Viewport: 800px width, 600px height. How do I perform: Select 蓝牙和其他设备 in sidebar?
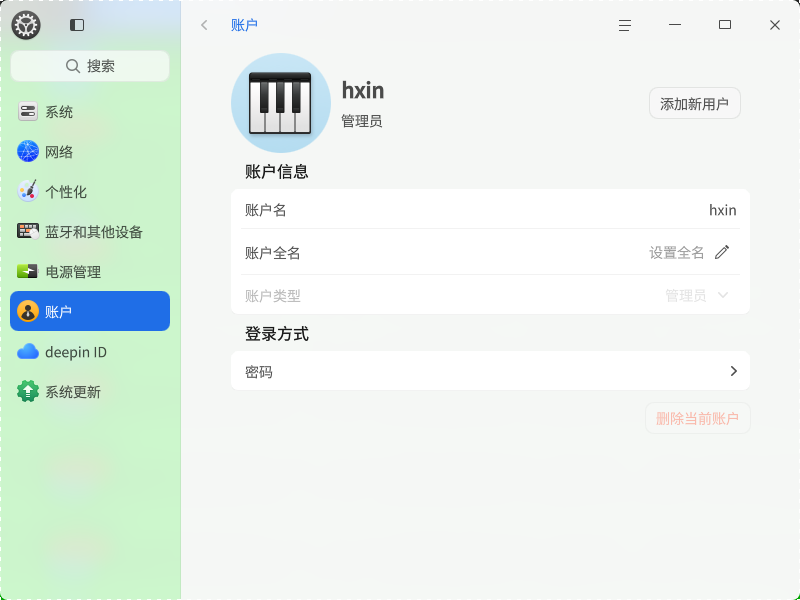pos(90,232)
